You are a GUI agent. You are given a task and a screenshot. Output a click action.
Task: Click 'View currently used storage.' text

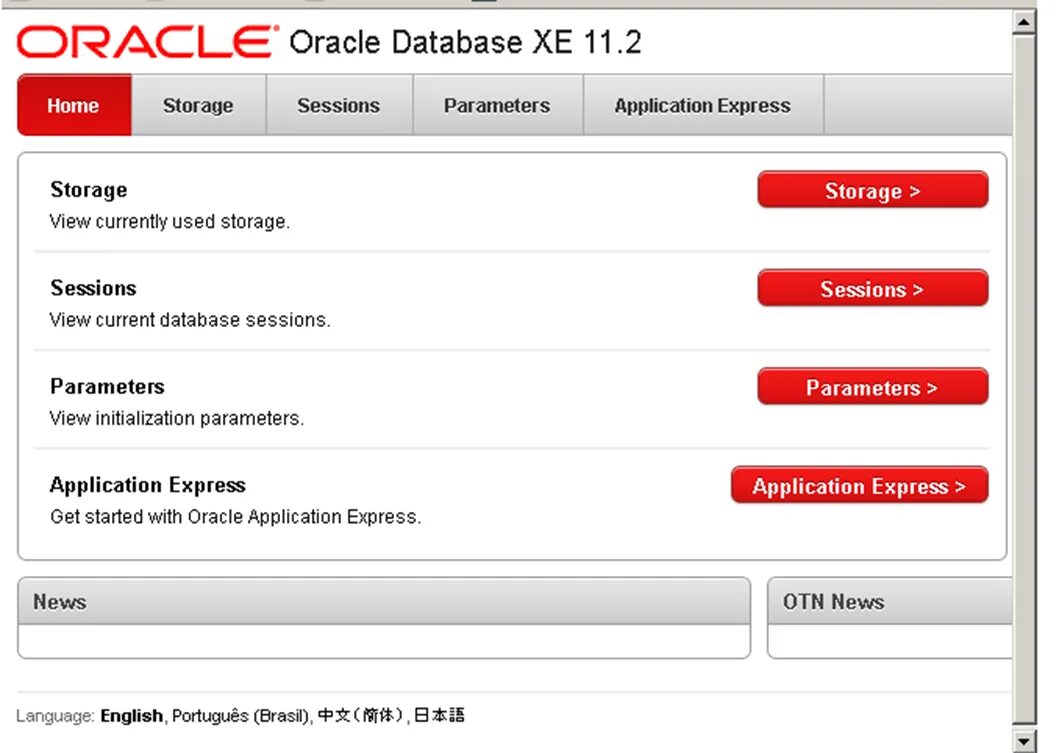[170, 222]
